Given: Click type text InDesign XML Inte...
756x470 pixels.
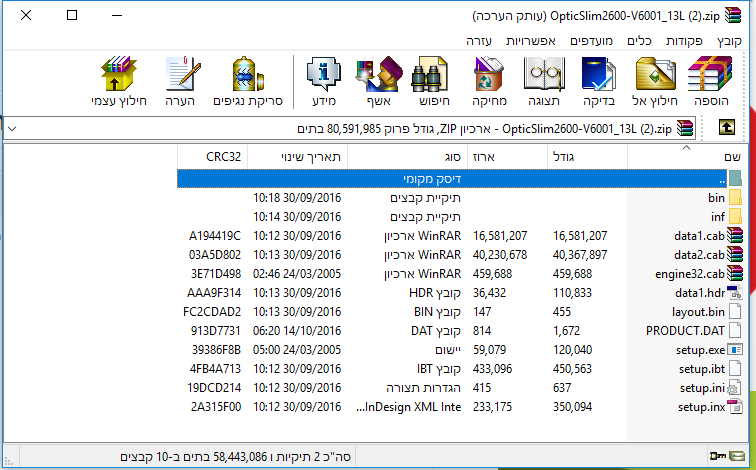Looking at the screenshot, I should [x=408, y=407].
